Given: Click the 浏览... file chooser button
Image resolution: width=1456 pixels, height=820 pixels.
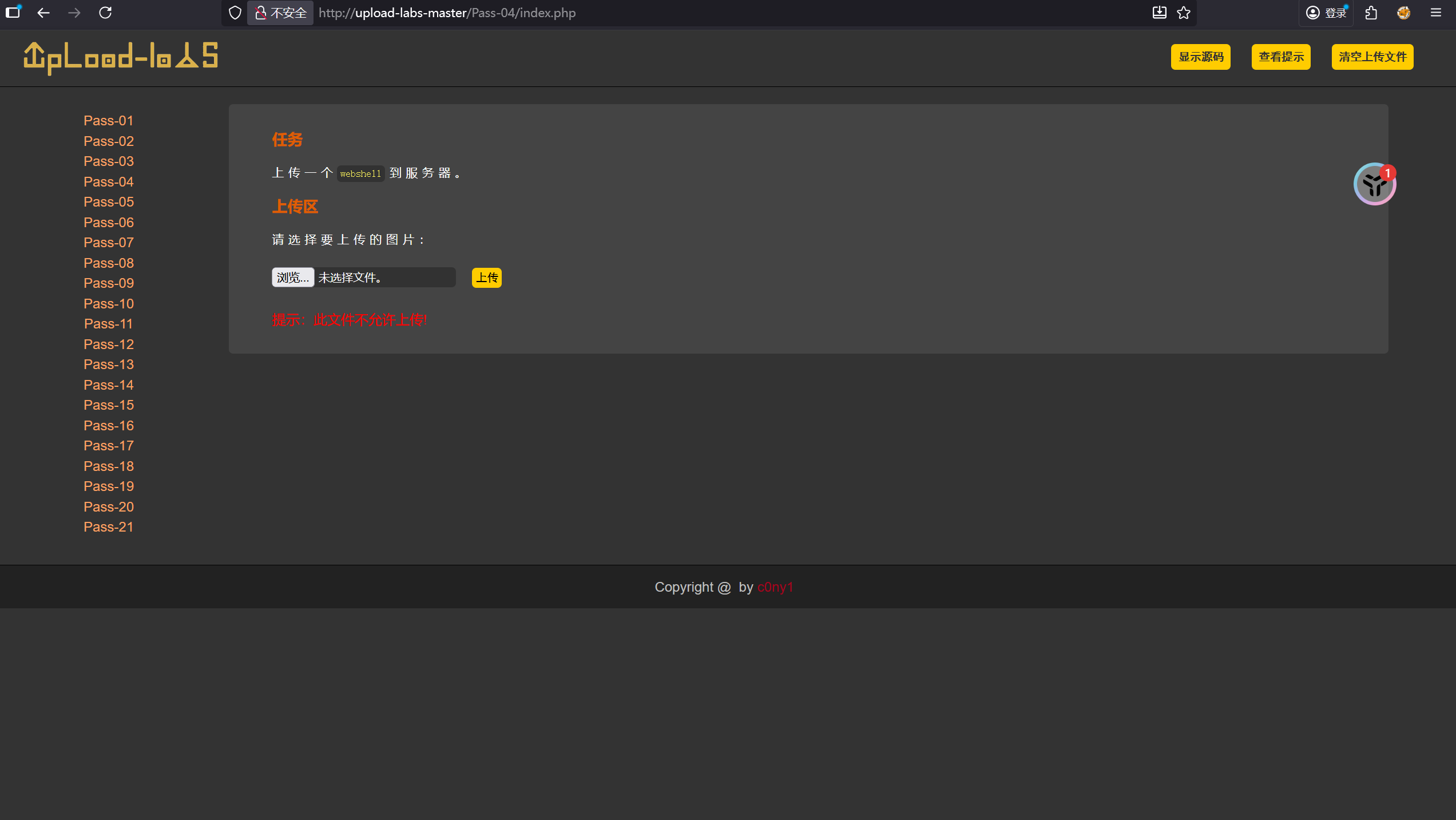Looking at the screenshot, I should (292, 278).
